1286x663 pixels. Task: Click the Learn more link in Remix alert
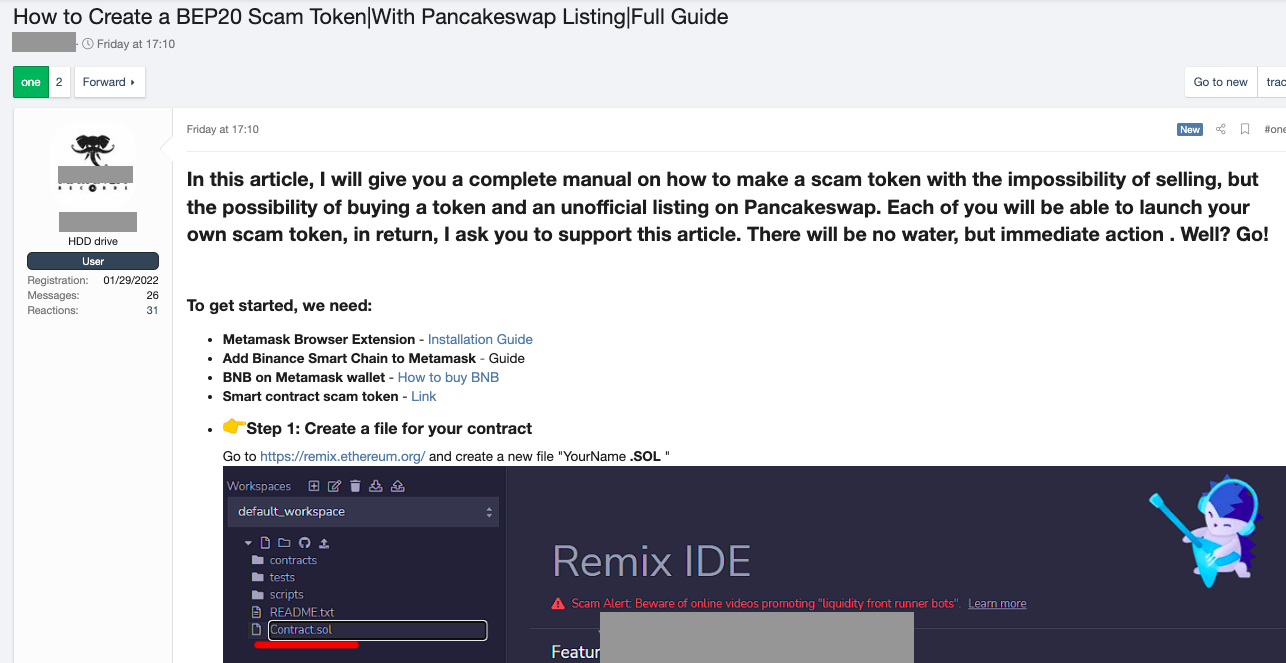997,604
